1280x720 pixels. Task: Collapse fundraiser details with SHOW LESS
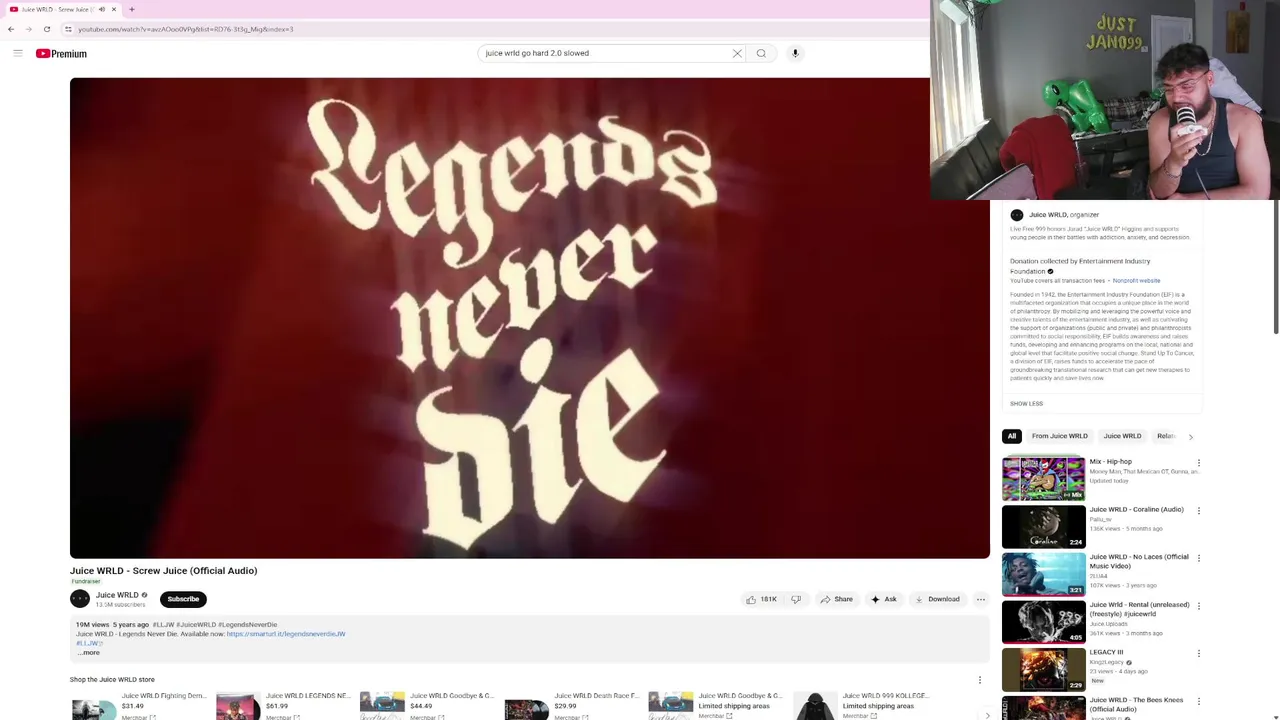click(x=1026, y=403)
